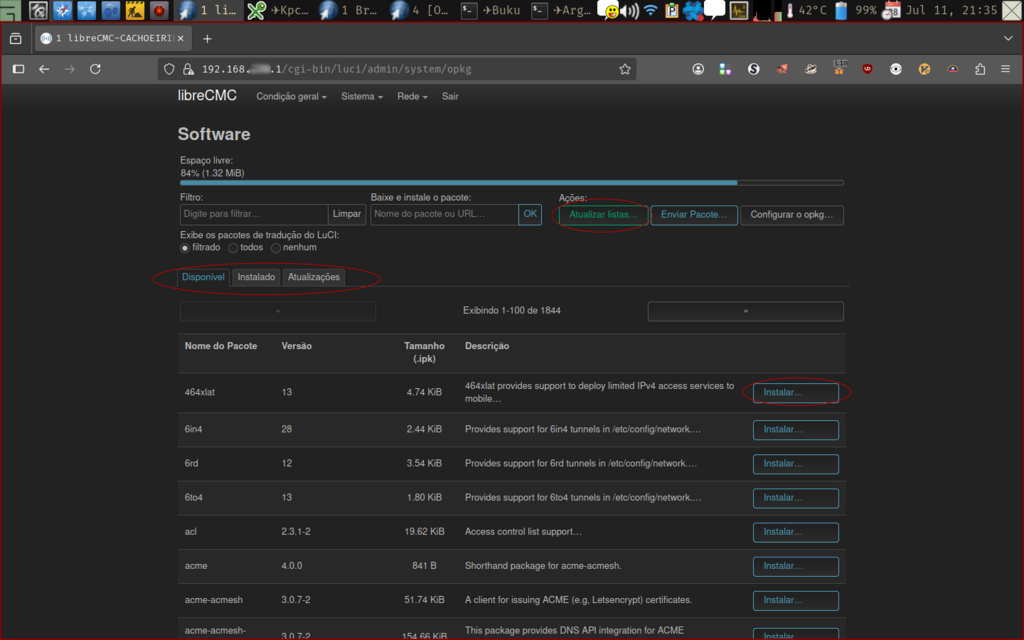Open the browser extensions puzzle-piece icon

click(x=979, y=69)
